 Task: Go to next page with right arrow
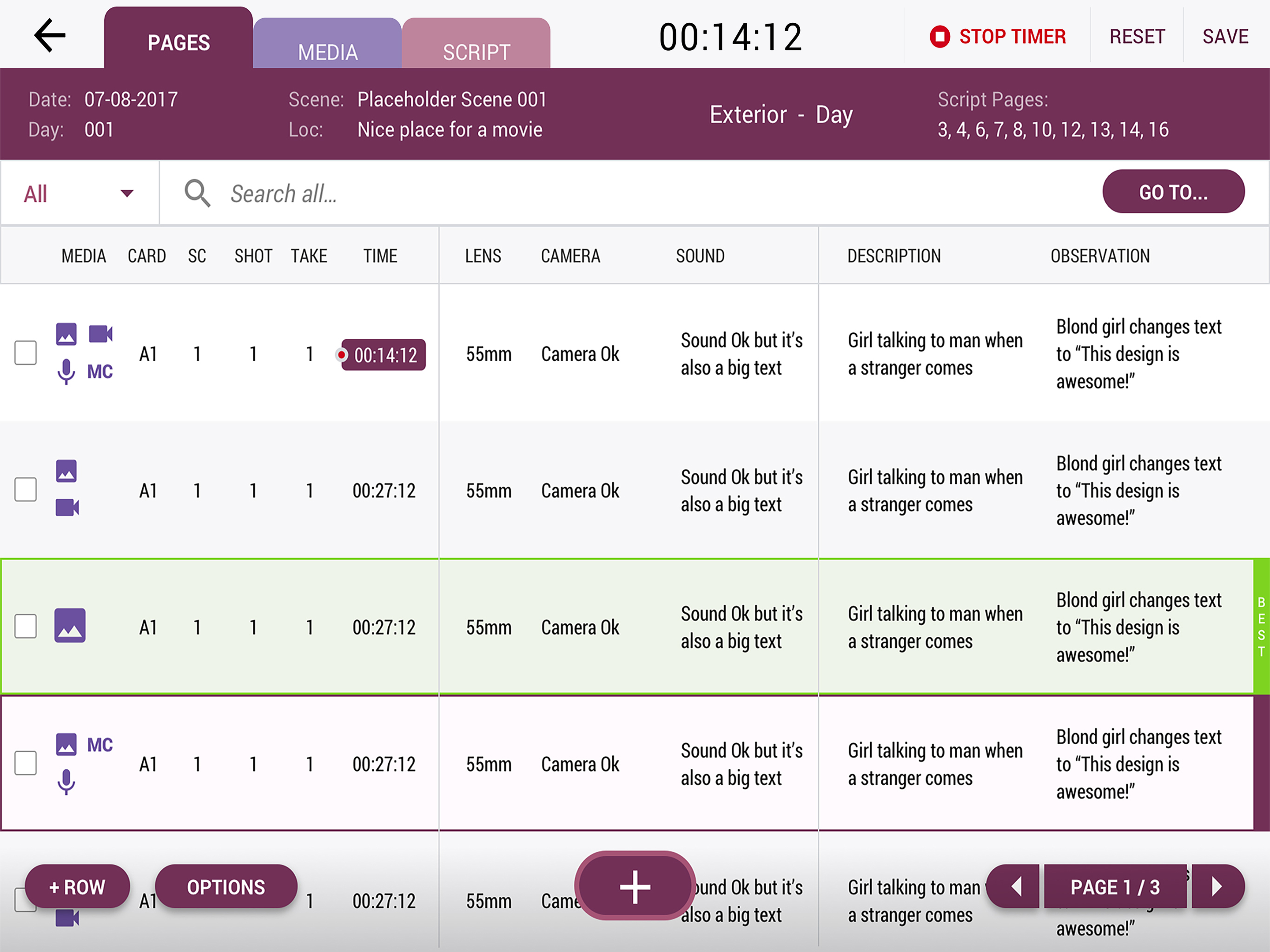1217,886
